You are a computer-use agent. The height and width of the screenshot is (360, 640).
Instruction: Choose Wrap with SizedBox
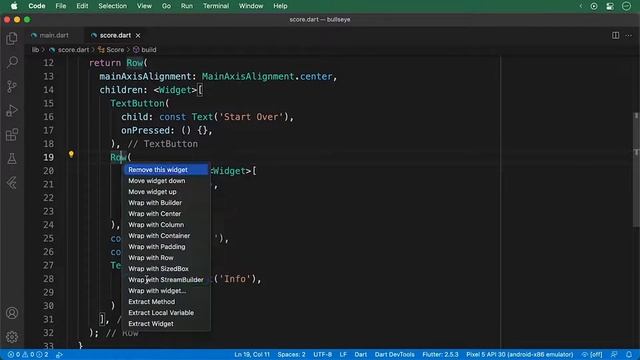167,269
